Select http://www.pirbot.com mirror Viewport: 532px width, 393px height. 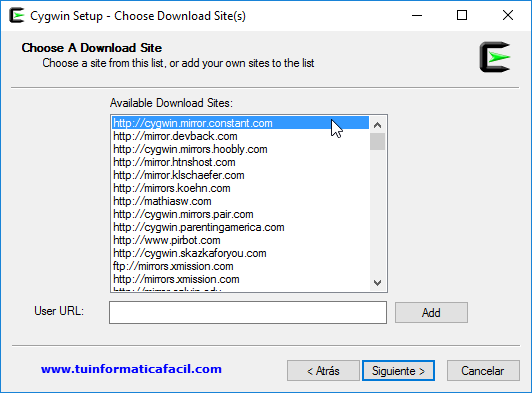240,240
